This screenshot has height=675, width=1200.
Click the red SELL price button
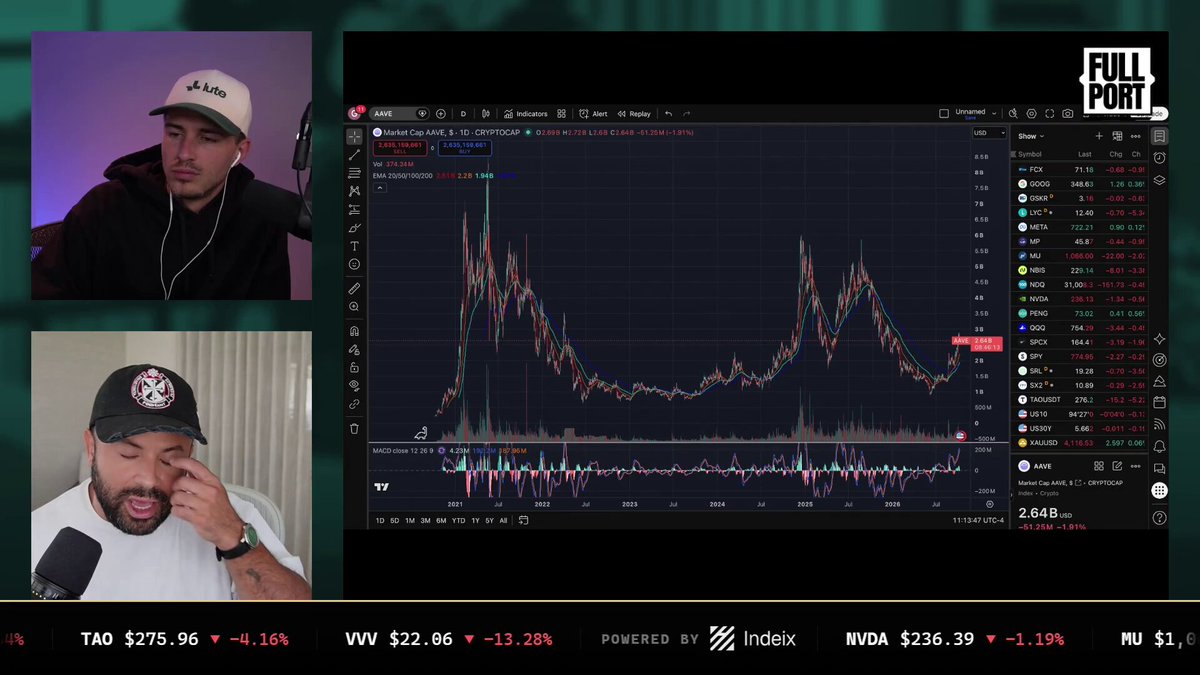401,148
